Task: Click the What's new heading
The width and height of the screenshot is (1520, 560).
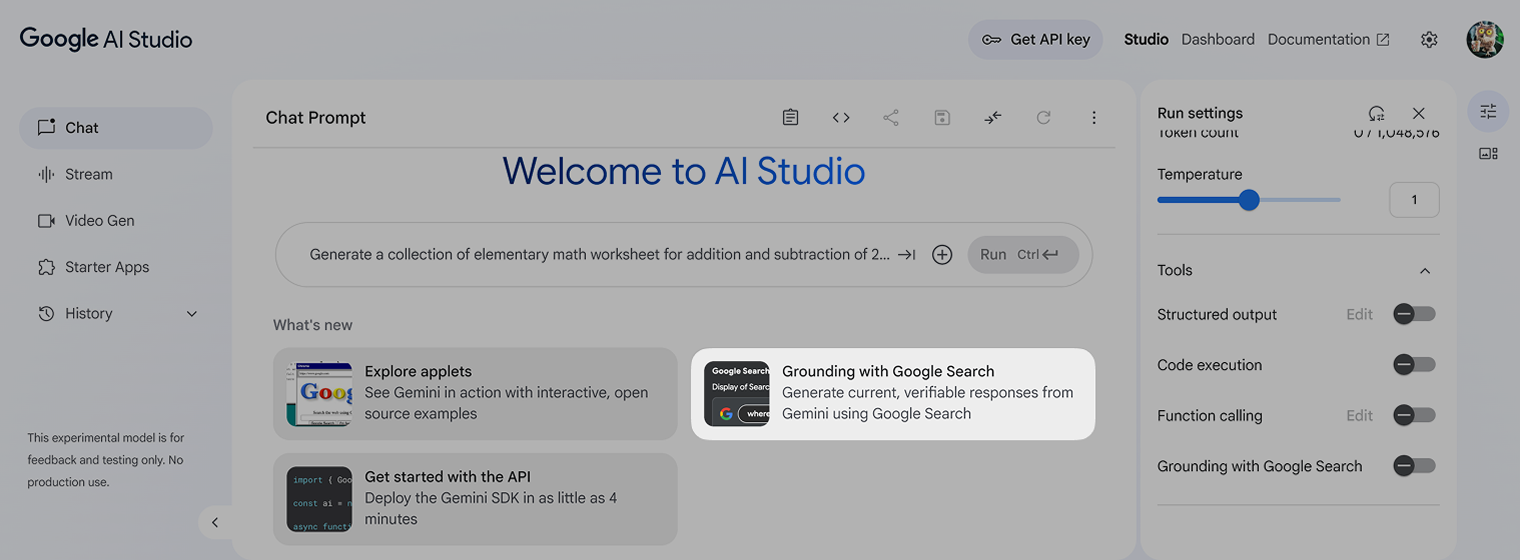Action: pyautogui.click(x=313, y=325)
